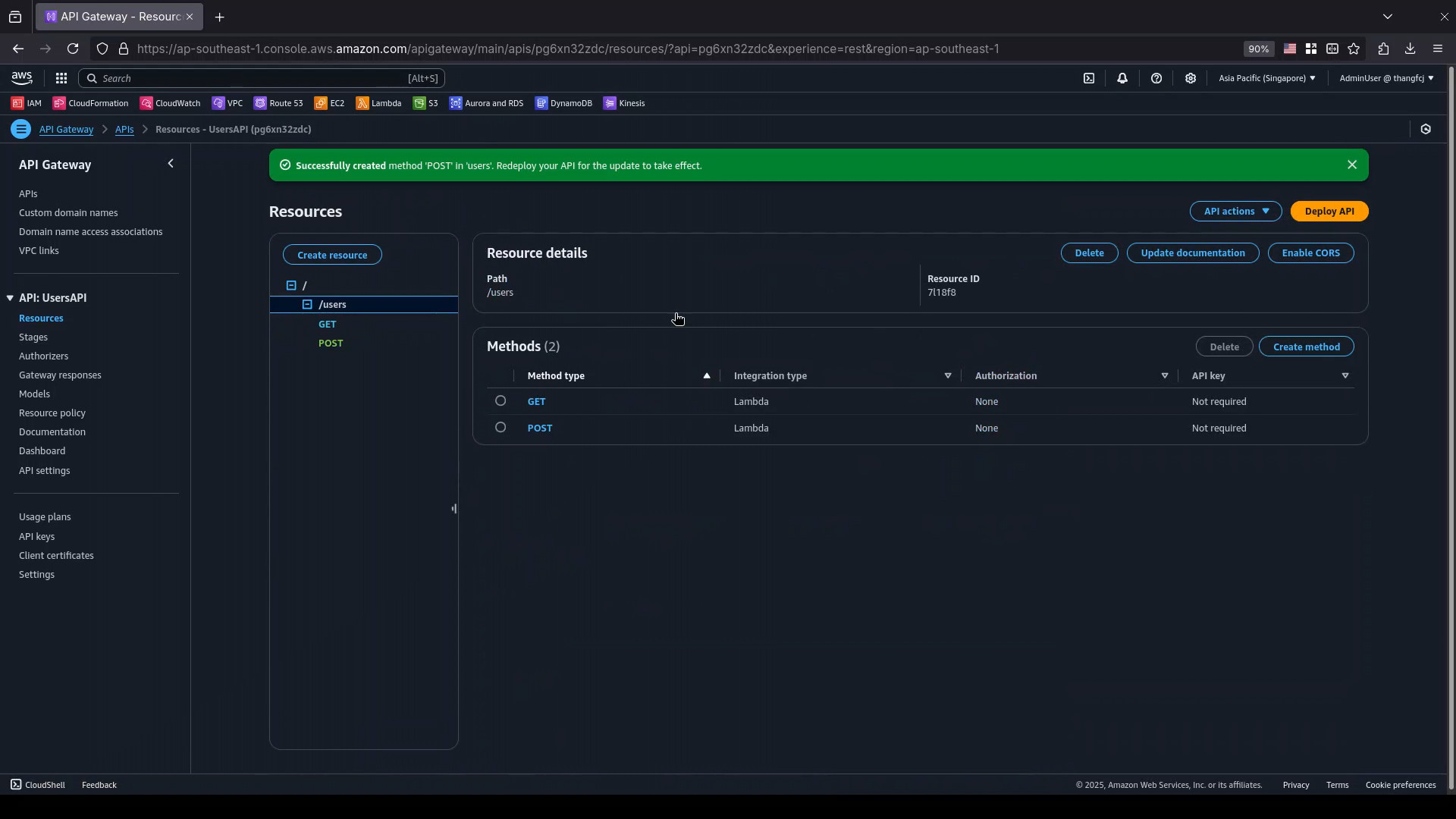Go to Stages in side navigation
Screen dimensions: 1456x819
pyautogui.click(x=33, y=337)
